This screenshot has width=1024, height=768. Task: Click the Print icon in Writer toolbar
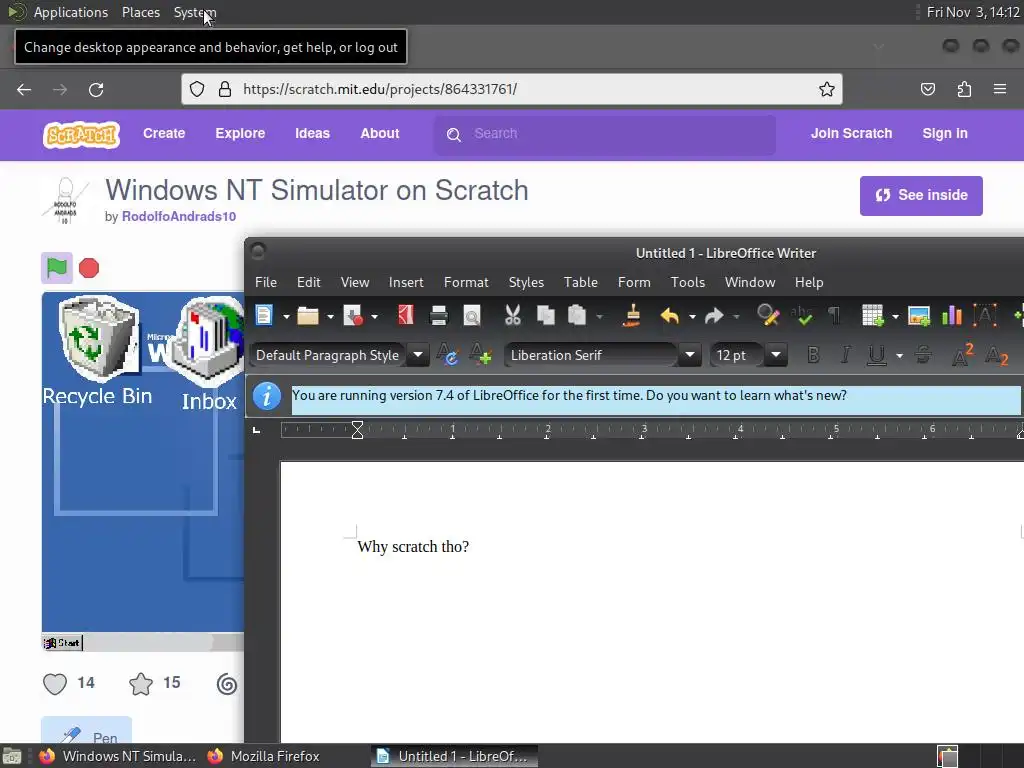(x=439, y=316)
